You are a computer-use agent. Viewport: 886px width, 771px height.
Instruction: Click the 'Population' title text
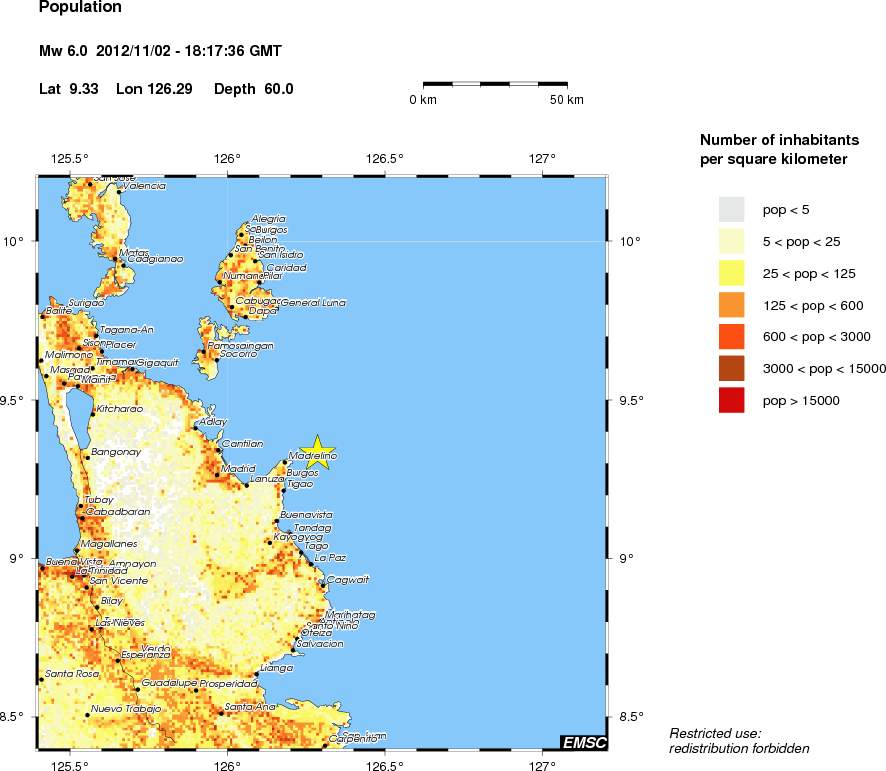pos(80,8)
